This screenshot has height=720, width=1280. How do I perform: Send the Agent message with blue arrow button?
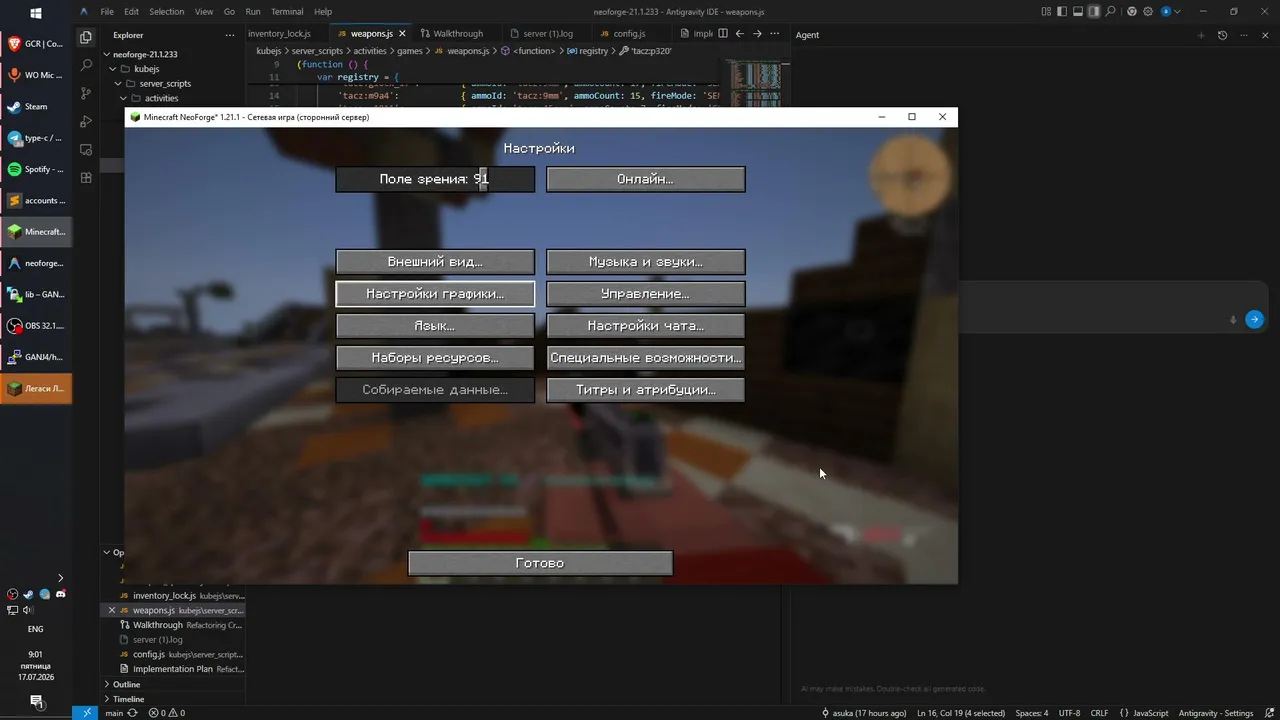point(1254,320)
